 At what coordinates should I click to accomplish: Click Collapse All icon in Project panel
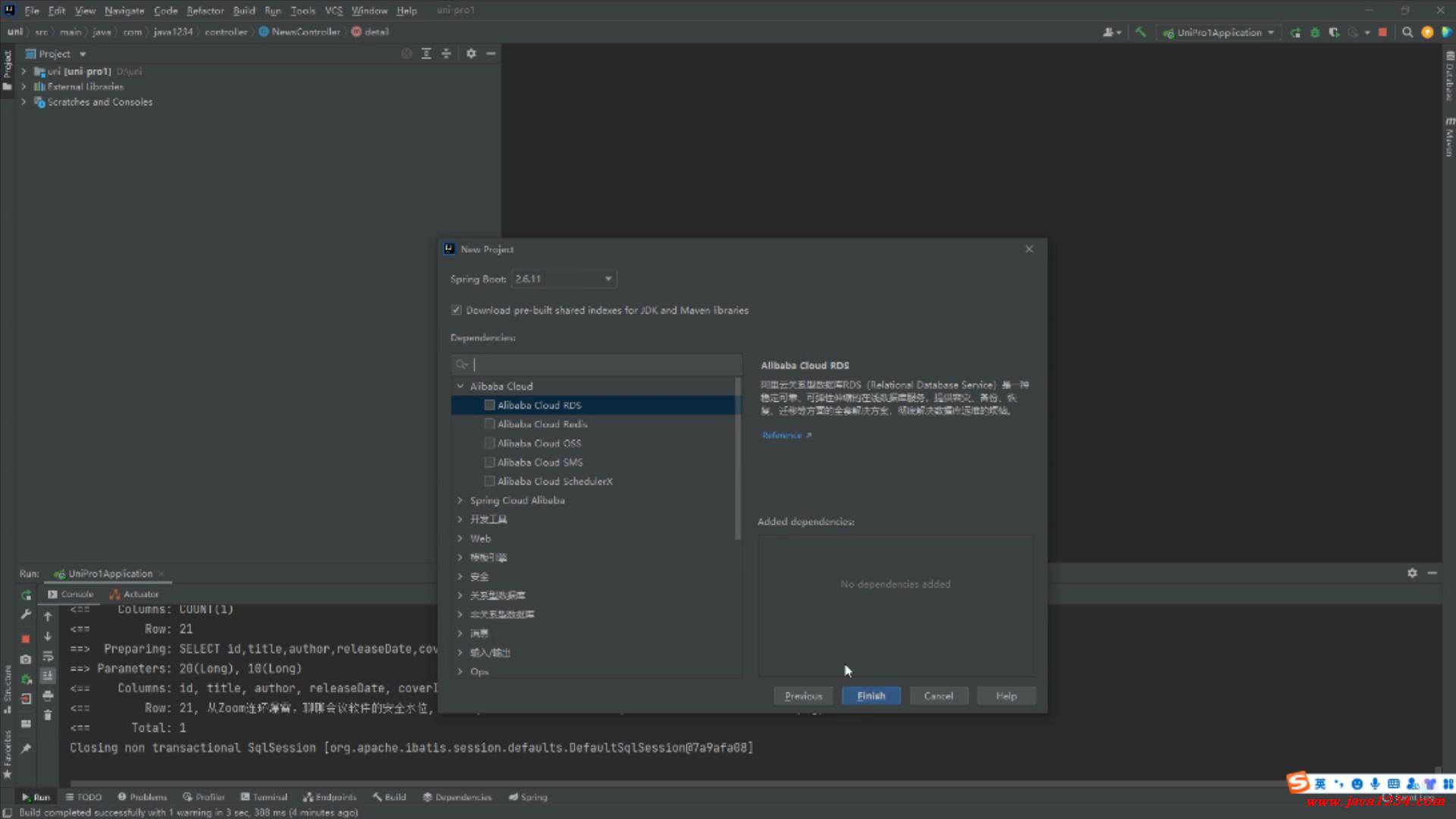click(x=446, y=53)
